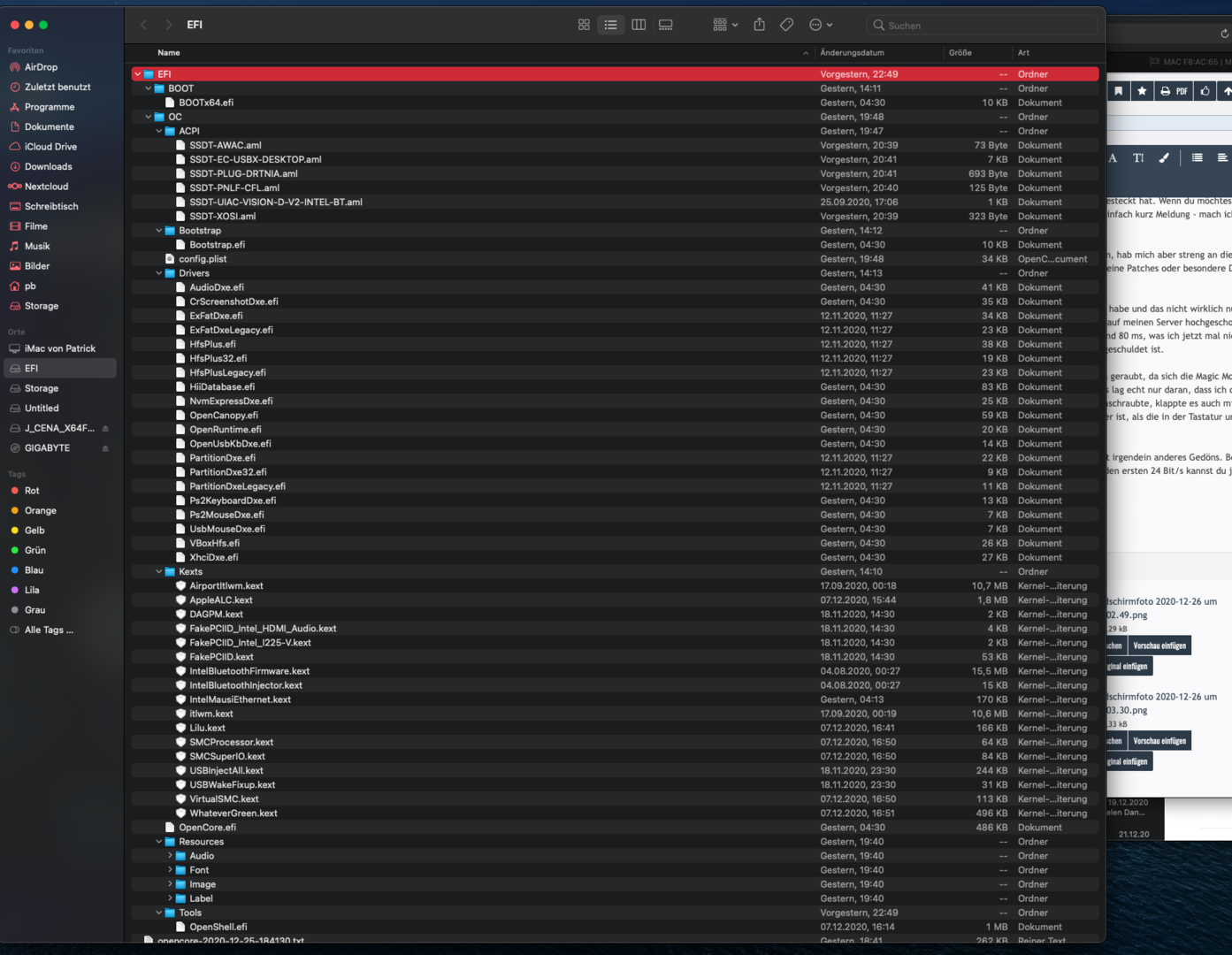Eject the GIGABYTE volume
1232x955 pixels.
tap(105, 448)
